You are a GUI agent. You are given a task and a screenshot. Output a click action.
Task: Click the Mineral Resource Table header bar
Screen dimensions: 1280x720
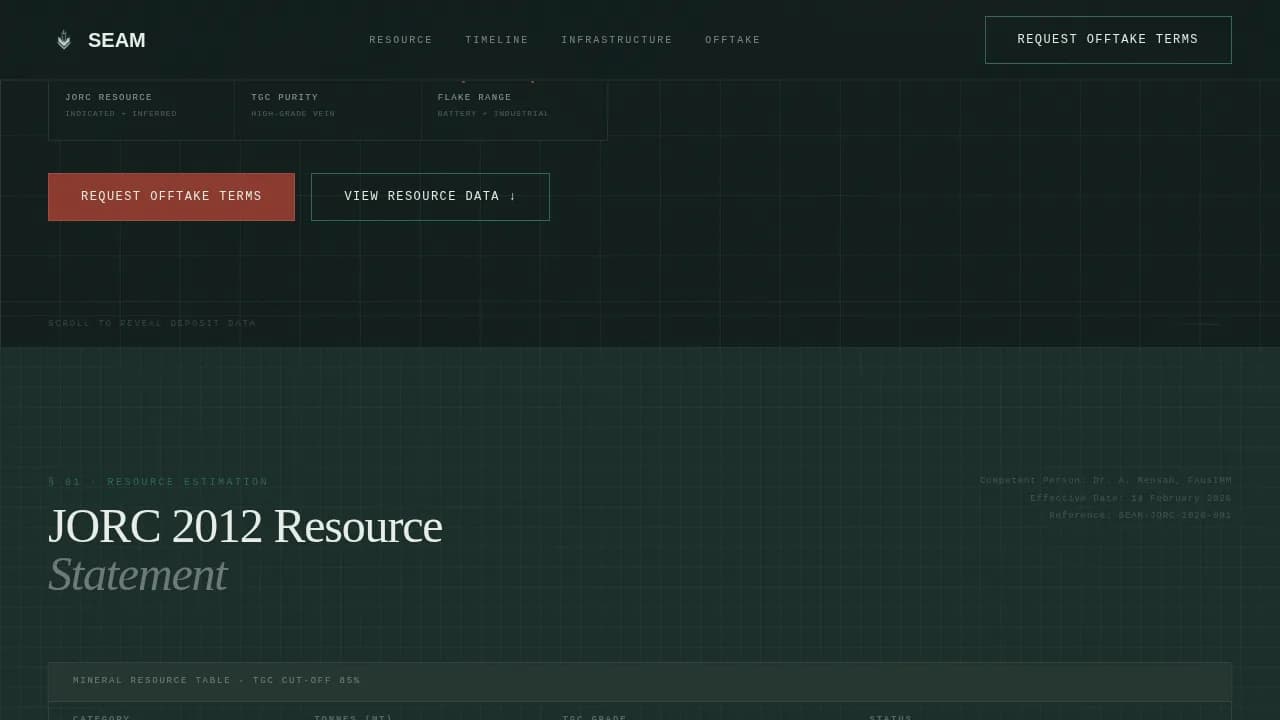pyautogui.click(x=639, y=681)
